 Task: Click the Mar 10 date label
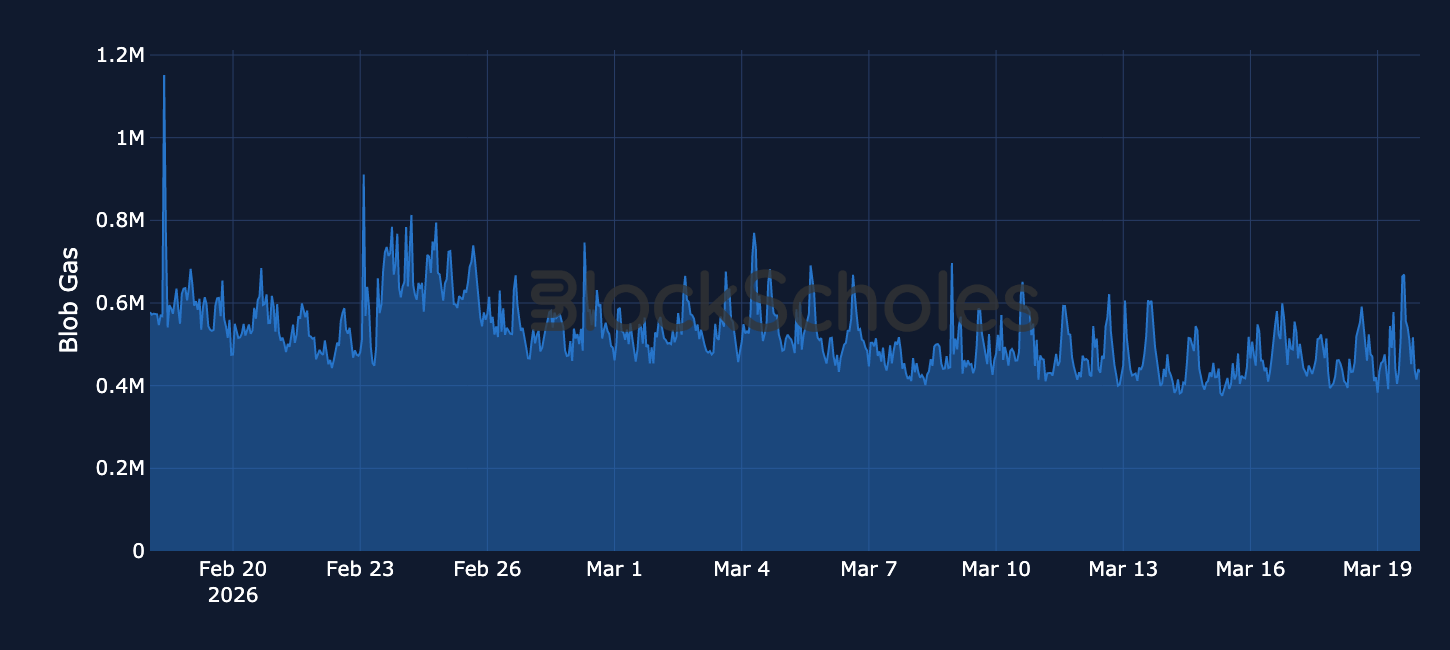pos(996,569)
